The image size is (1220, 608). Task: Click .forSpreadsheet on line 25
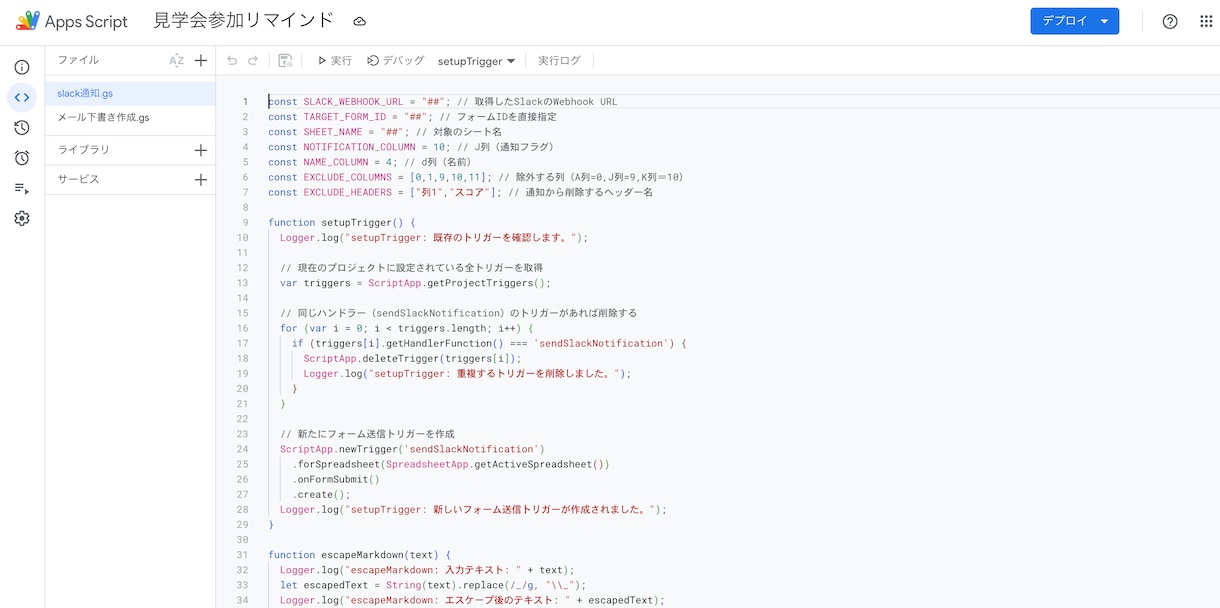(338, 464)
